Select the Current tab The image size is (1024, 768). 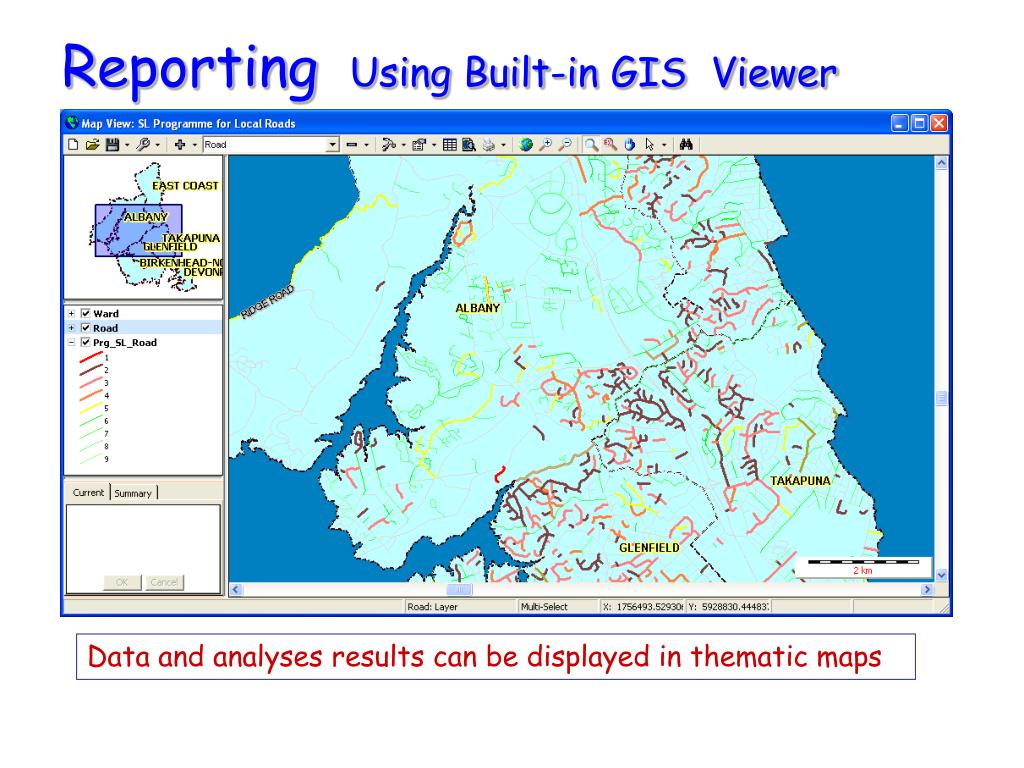[x=88, y=493]
